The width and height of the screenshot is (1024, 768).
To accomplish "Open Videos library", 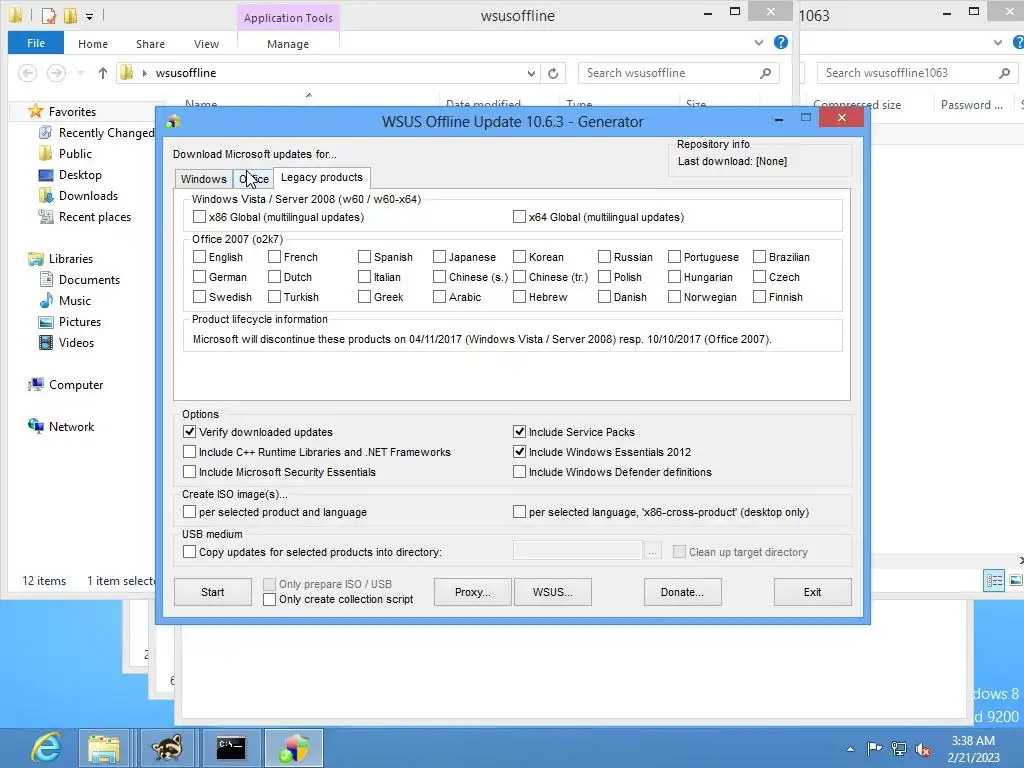I will pos(67,343).
